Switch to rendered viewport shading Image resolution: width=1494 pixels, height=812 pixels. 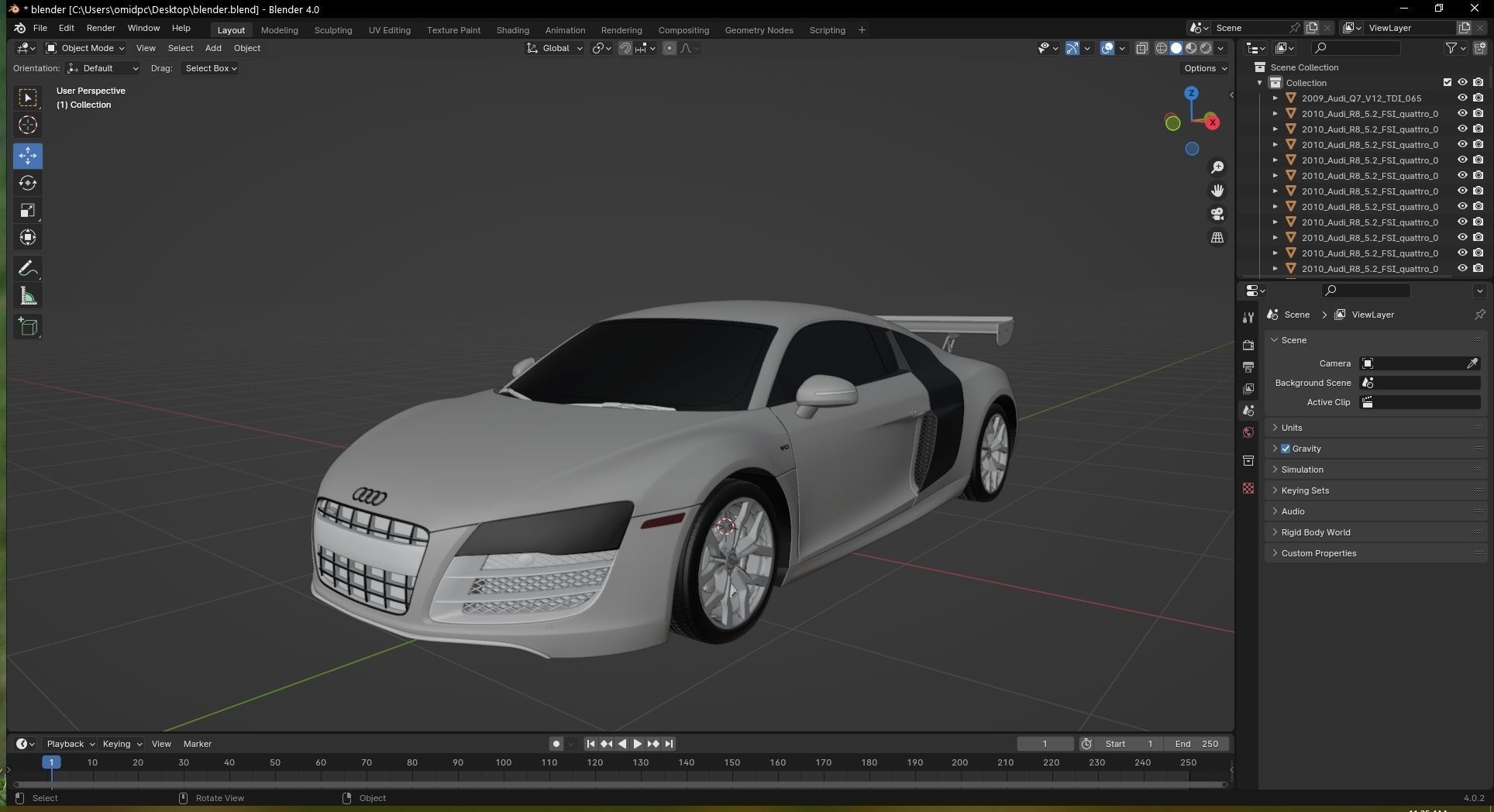pyautogui.click(x=1206, y=48)
